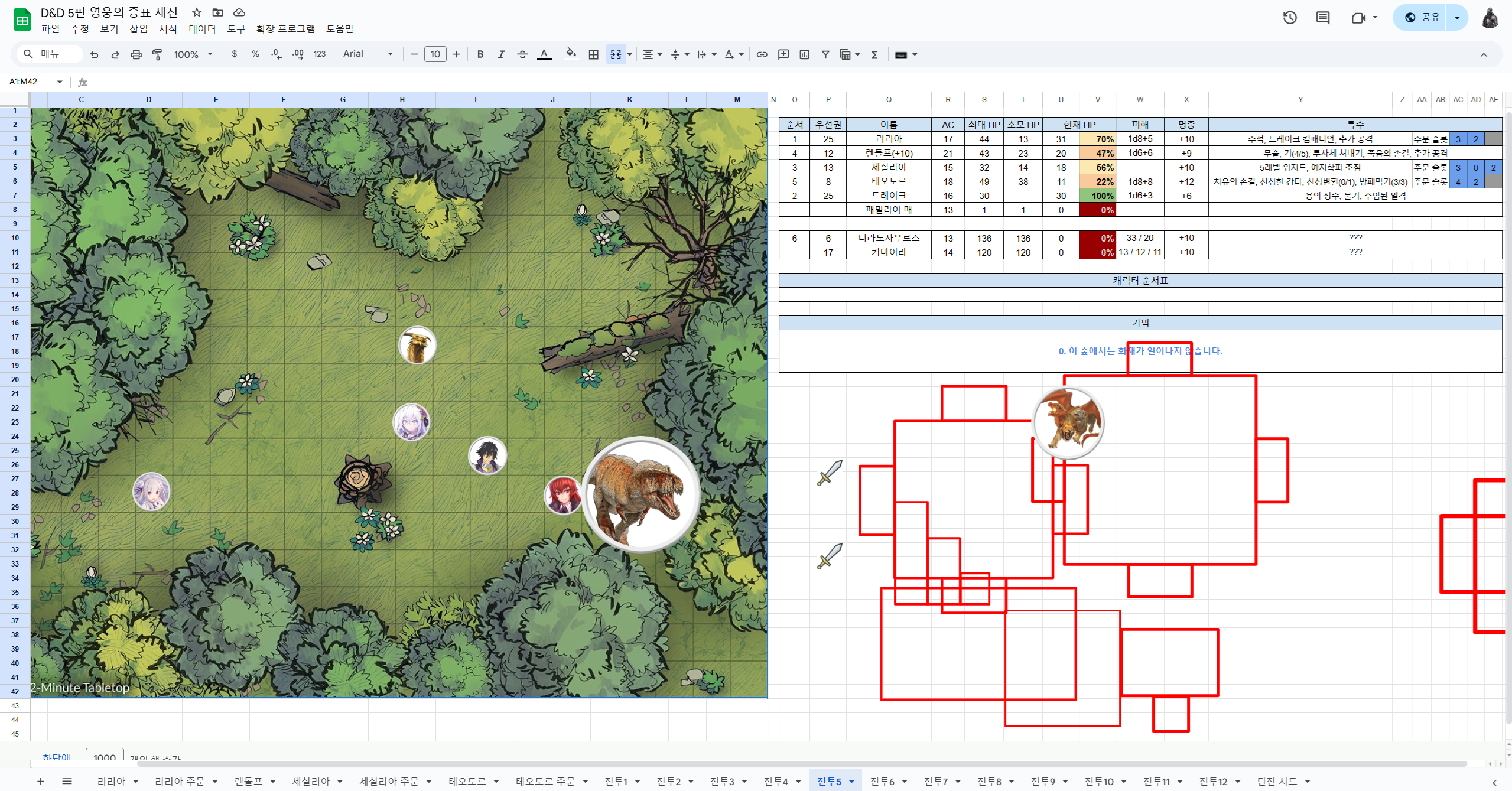Switch to the 전투6 sheet tab
The width and height of the screenshot is (1512, 791).
click(x=882, y=781)
